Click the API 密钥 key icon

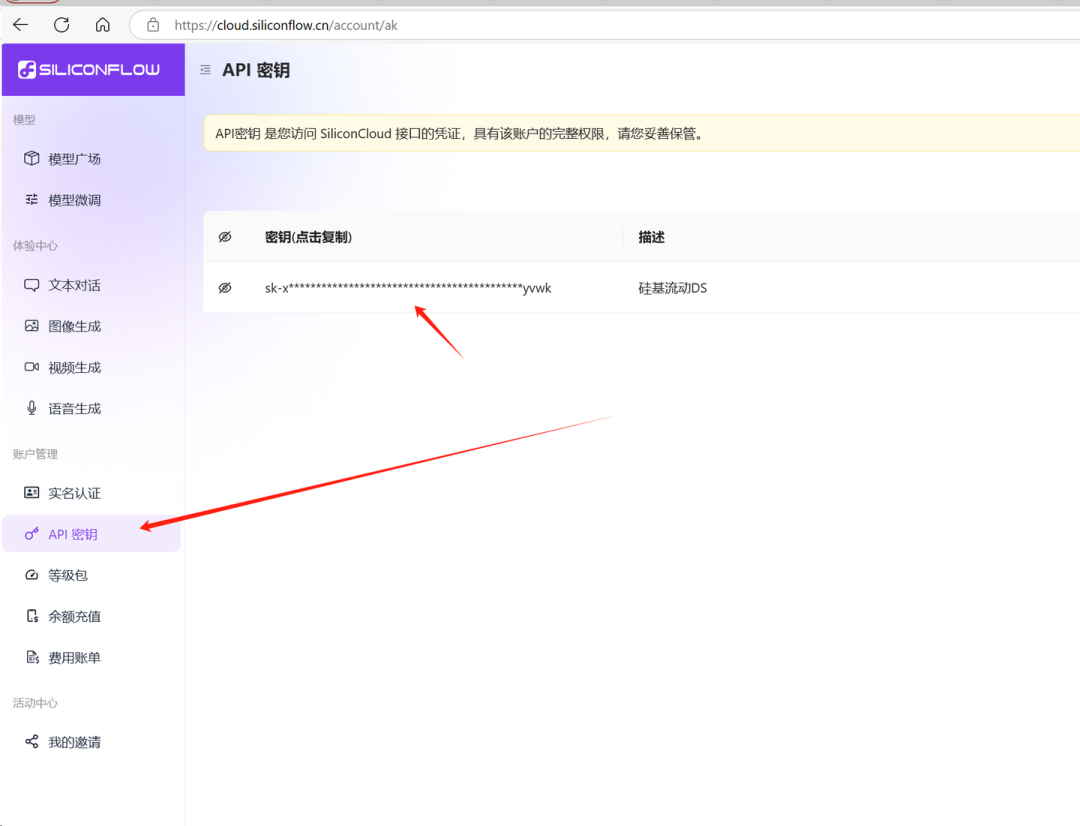click(32, 534)
